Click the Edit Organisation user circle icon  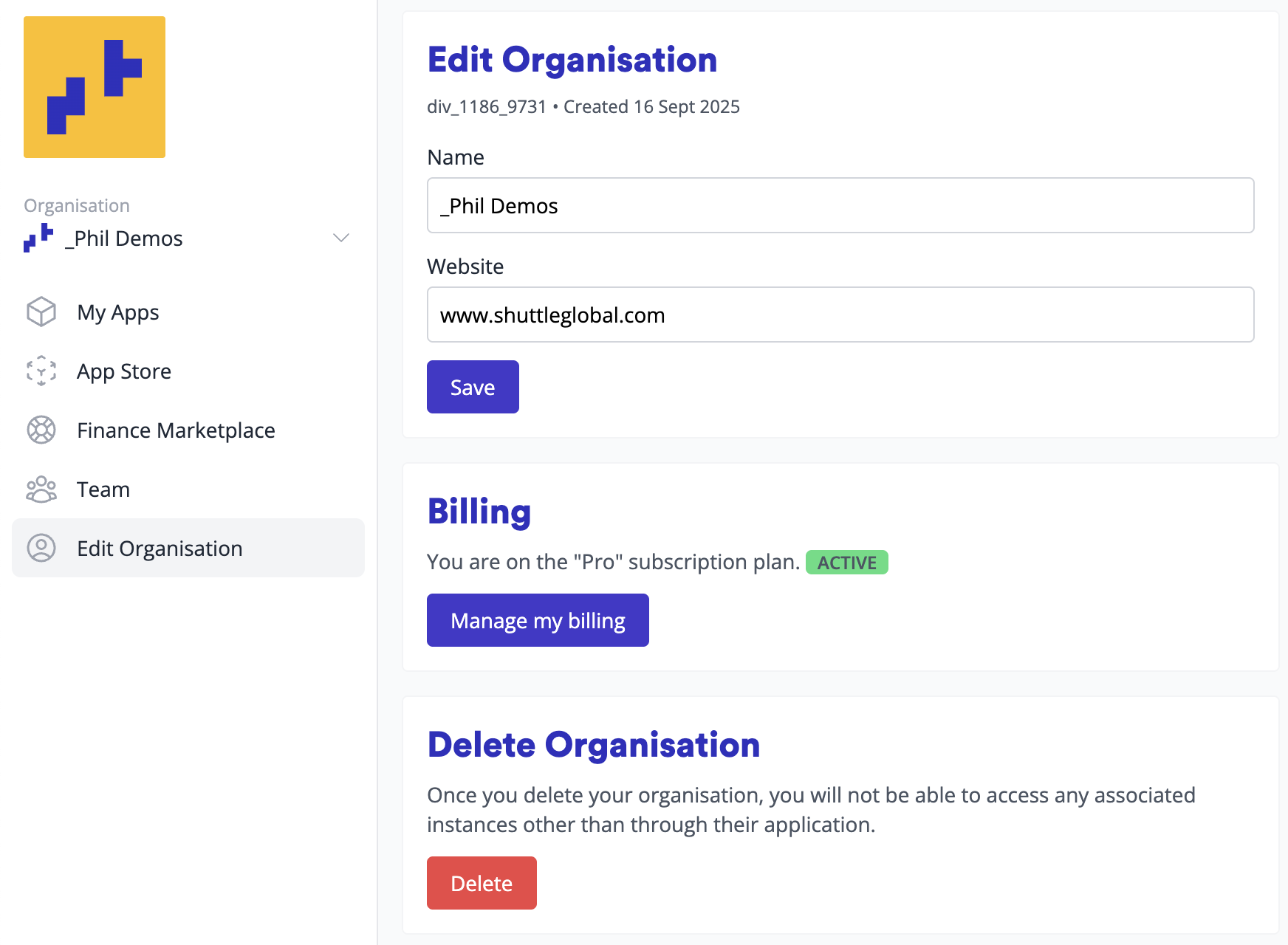coord(41,548)
